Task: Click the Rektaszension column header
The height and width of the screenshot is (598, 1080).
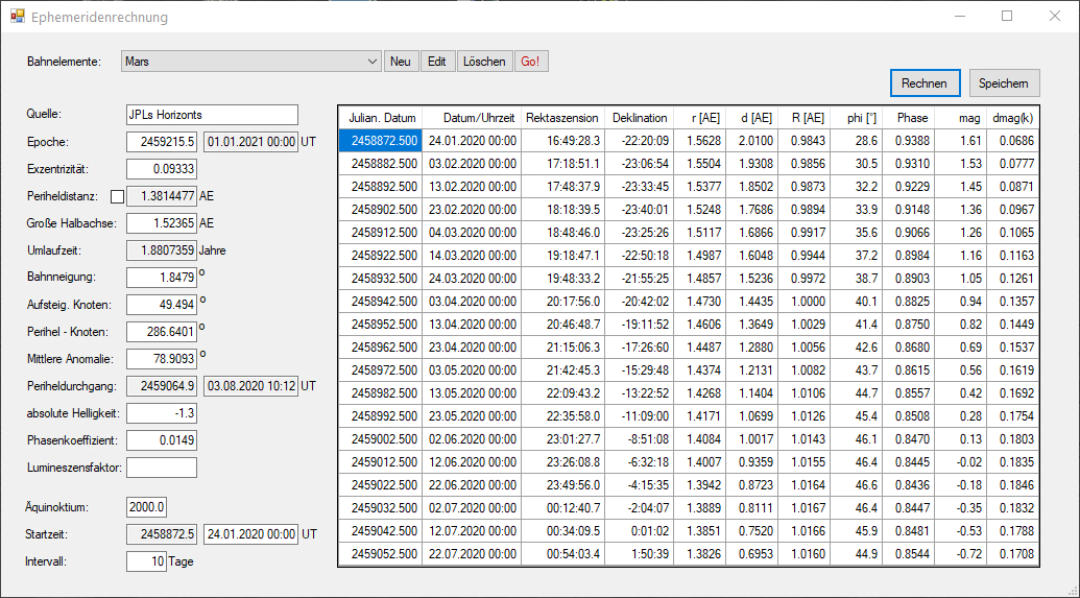Action: [x=562, y=118]
